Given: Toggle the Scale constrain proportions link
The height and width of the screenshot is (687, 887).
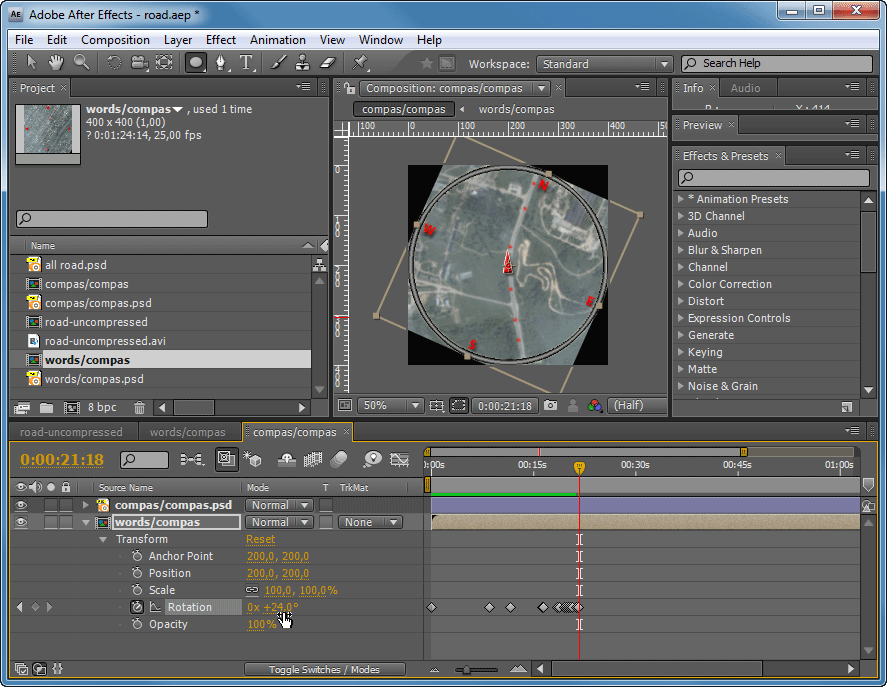Looking at the screenshot, I should pyautogui.click(x=253, y=590).
